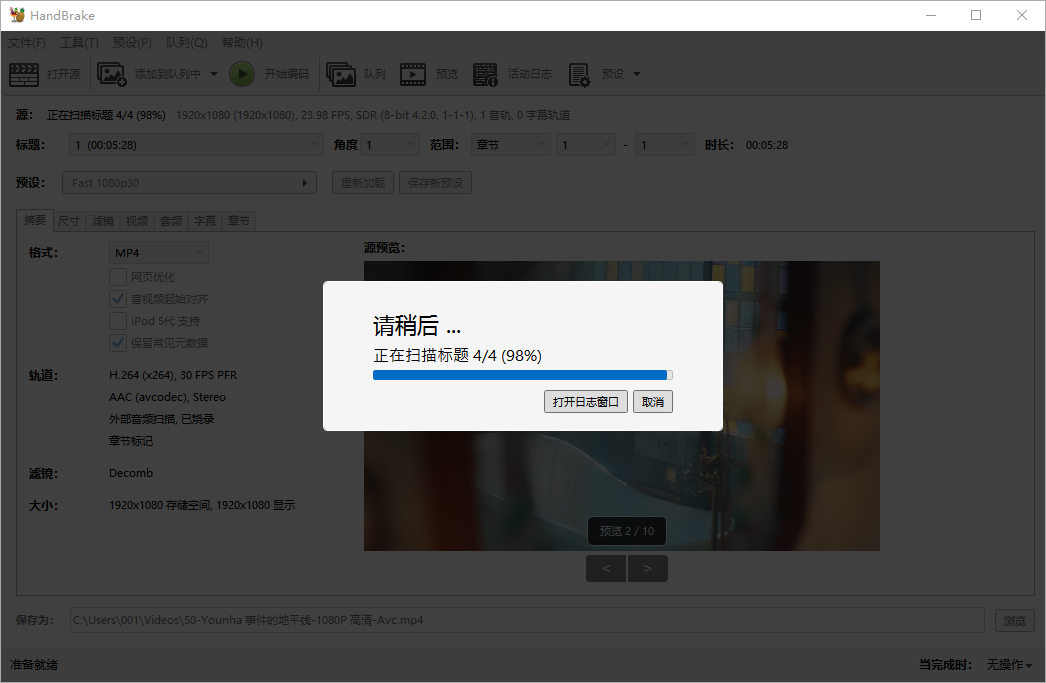The width and height of the screenshot is (1046, 683).
Task: Click the 1920x1080 存储空间 size text
Action: point(202,505)
